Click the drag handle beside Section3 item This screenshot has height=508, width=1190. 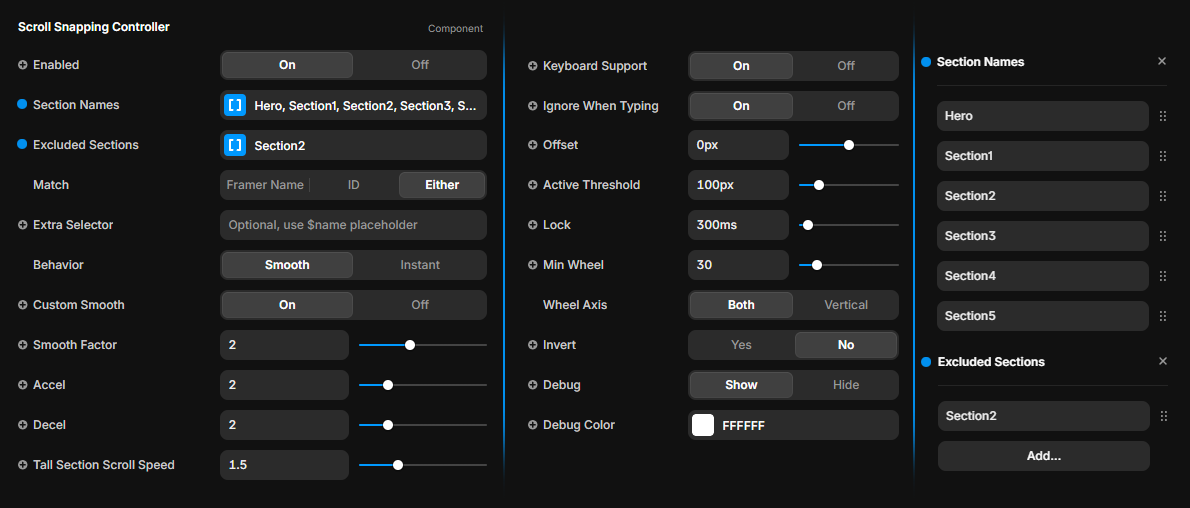coord(1163,236)
